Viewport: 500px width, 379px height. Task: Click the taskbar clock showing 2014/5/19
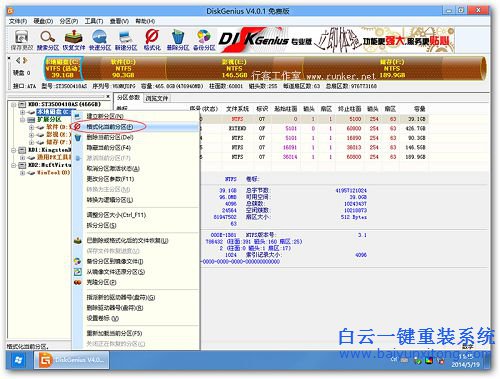466,361
